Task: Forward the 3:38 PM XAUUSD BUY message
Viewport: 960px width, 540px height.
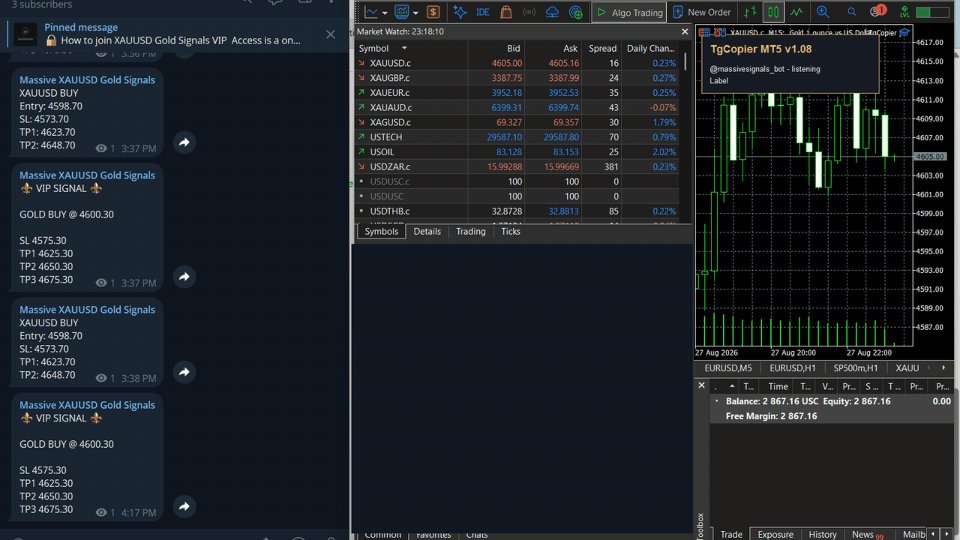Action: point(184,372)
